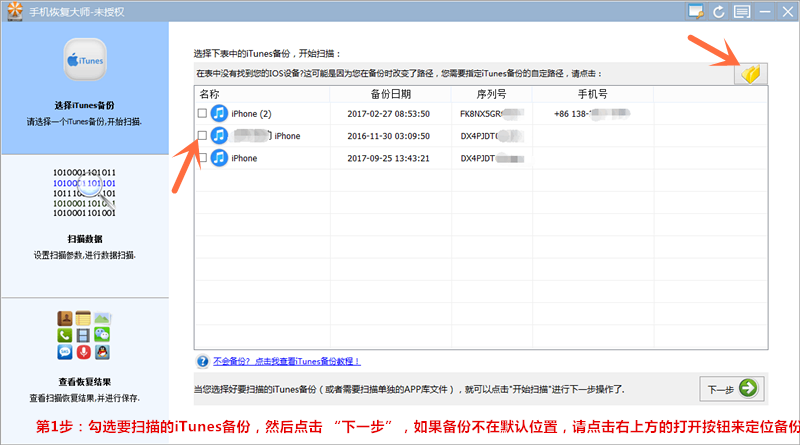The image size is (800, 445).
Task: Click the photos icon in results grid
Action: click(x=102, y=318)
